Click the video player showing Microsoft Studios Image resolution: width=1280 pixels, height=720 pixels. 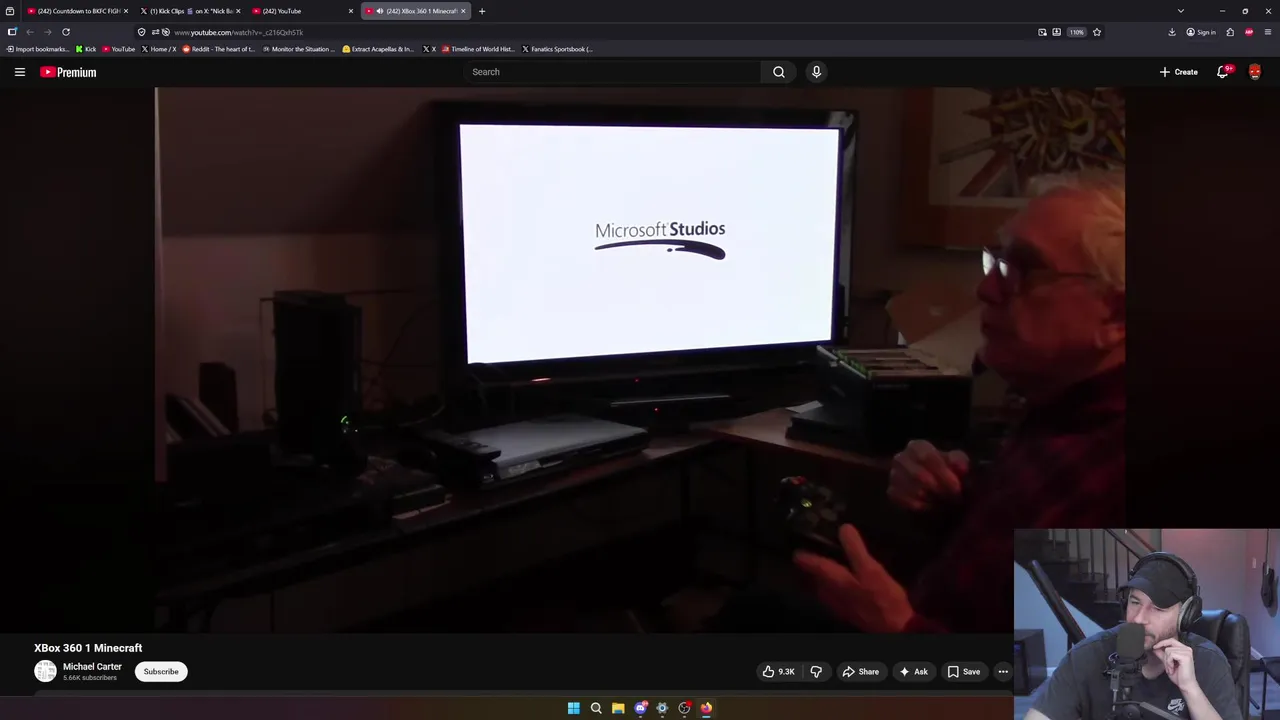point(640,360)
